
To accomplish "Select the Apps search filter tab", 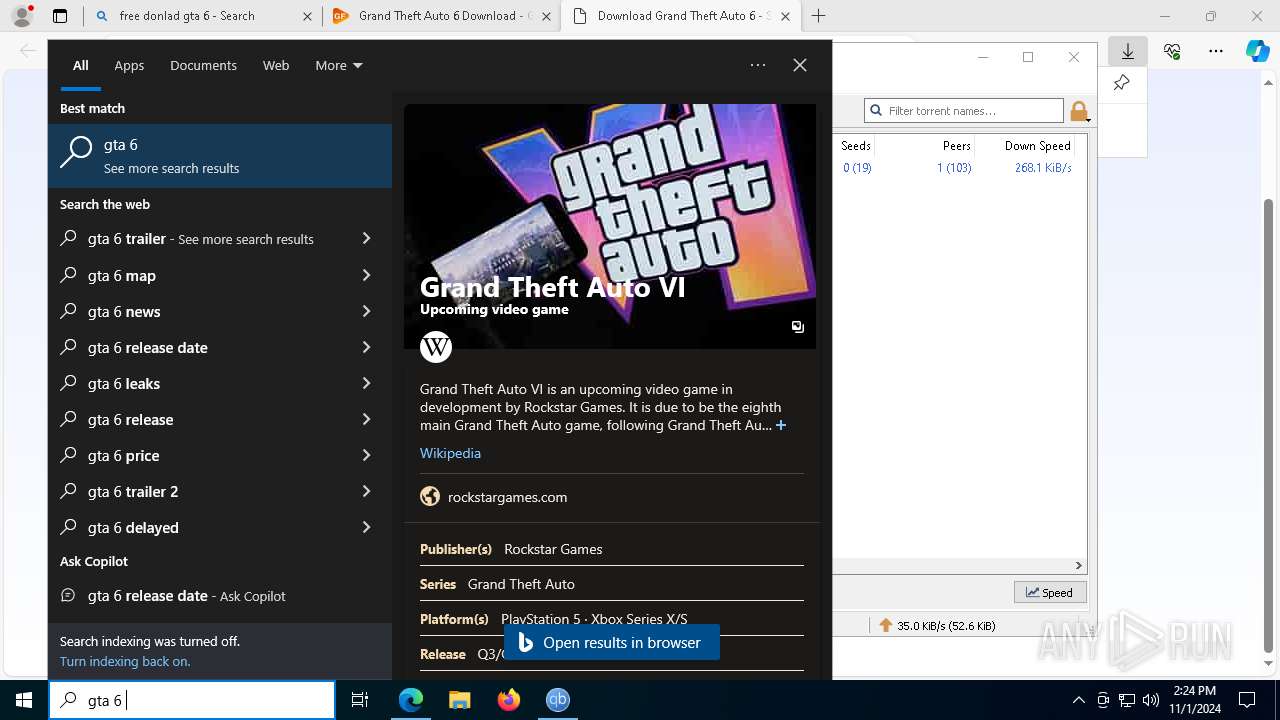I will (129, 65).
